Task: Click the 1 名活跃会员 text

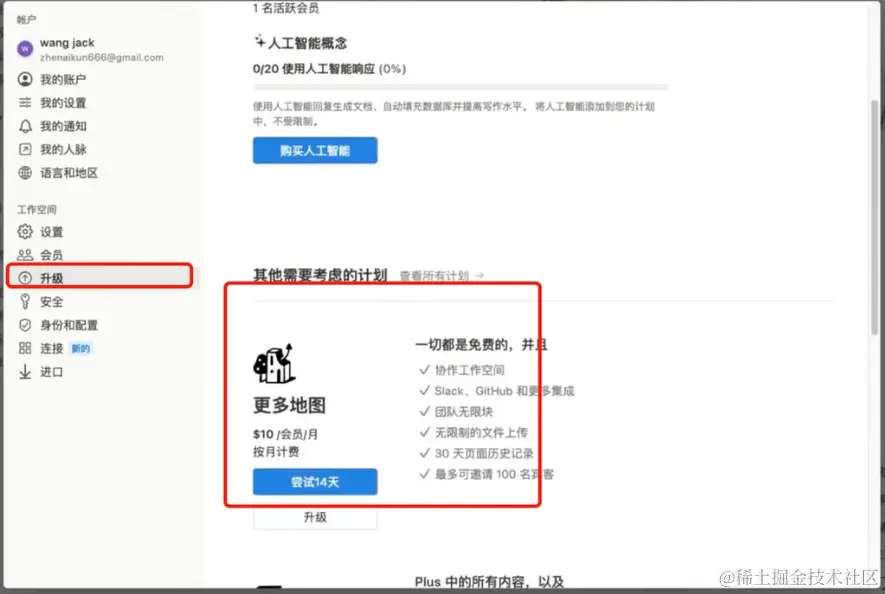Action: (x=286, y=8)
